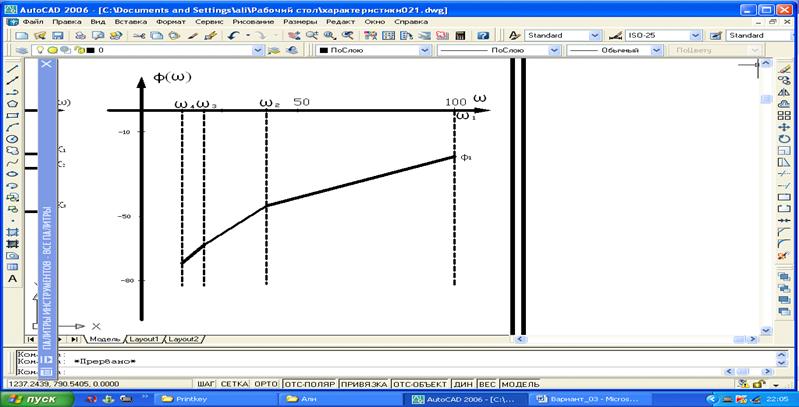Open the color ПоСлою dropdown
This screenshot has width=799, height=407.
click(x=424, y=50)
